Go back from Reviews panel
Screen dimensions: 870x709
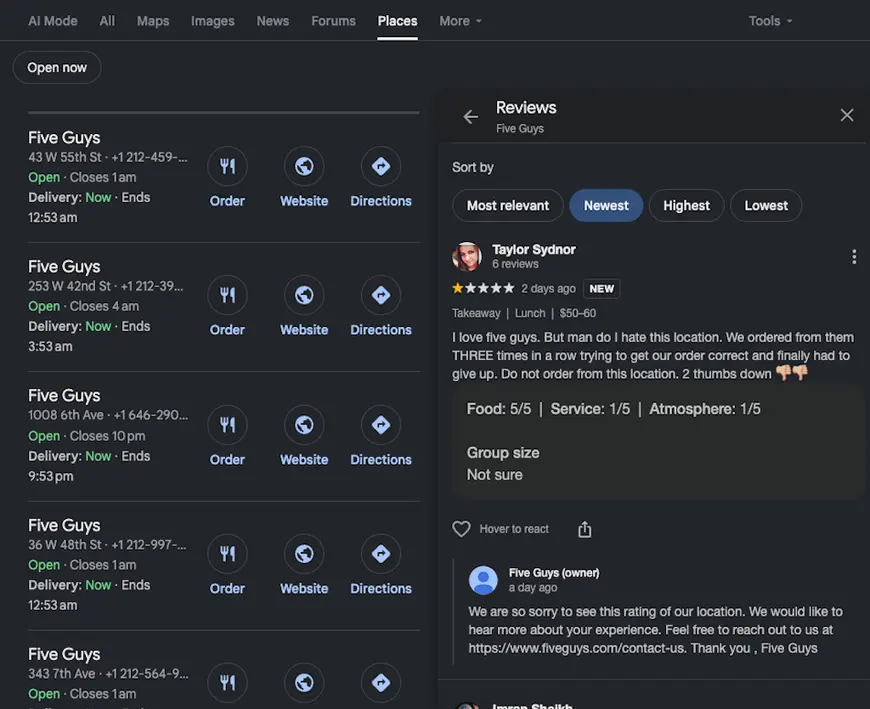pyautogui.click(x=471, y=117)
